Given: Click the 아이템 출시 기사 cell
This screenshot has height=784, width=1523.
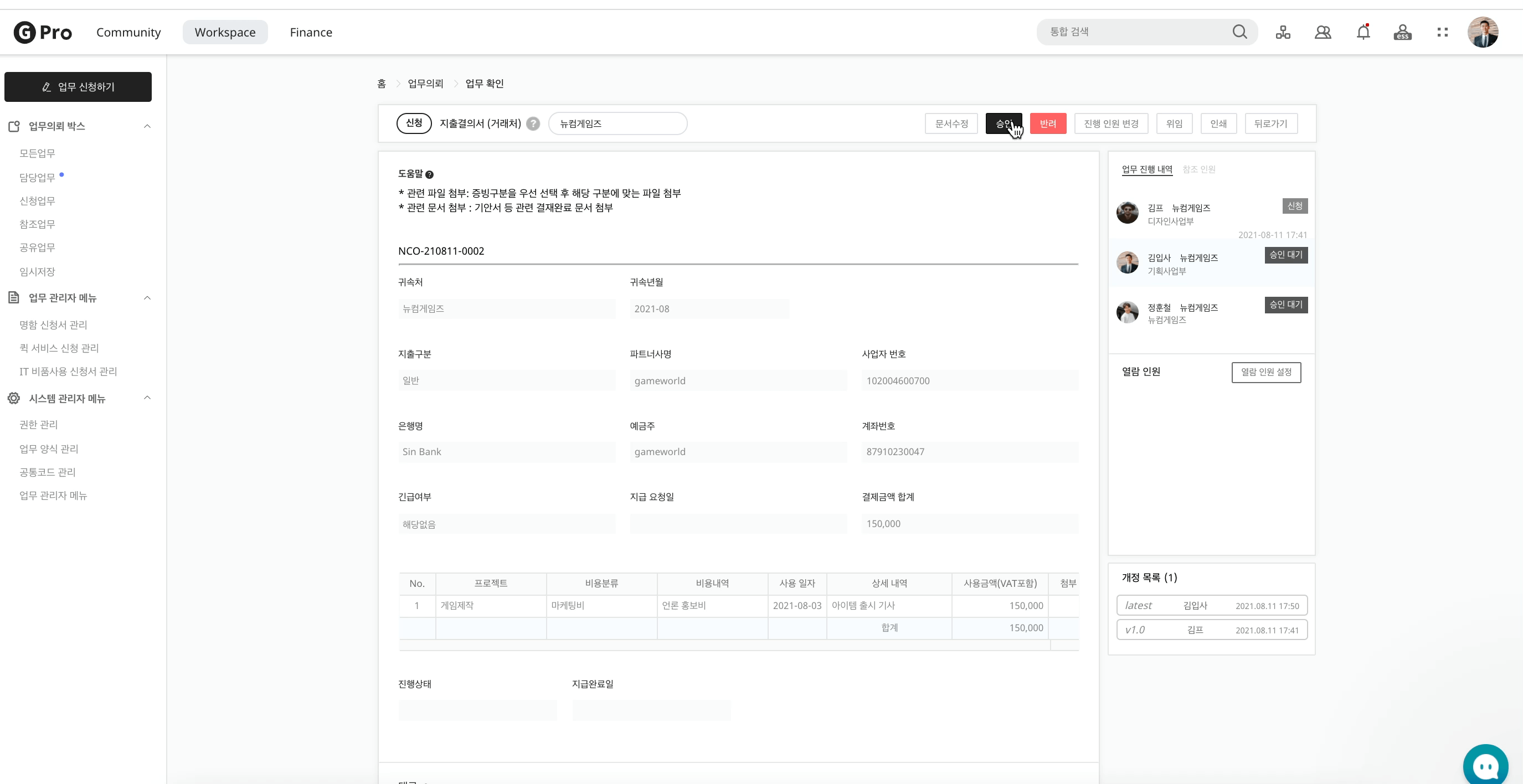Looking at the screenshot, I should click(x=889, y=606).
